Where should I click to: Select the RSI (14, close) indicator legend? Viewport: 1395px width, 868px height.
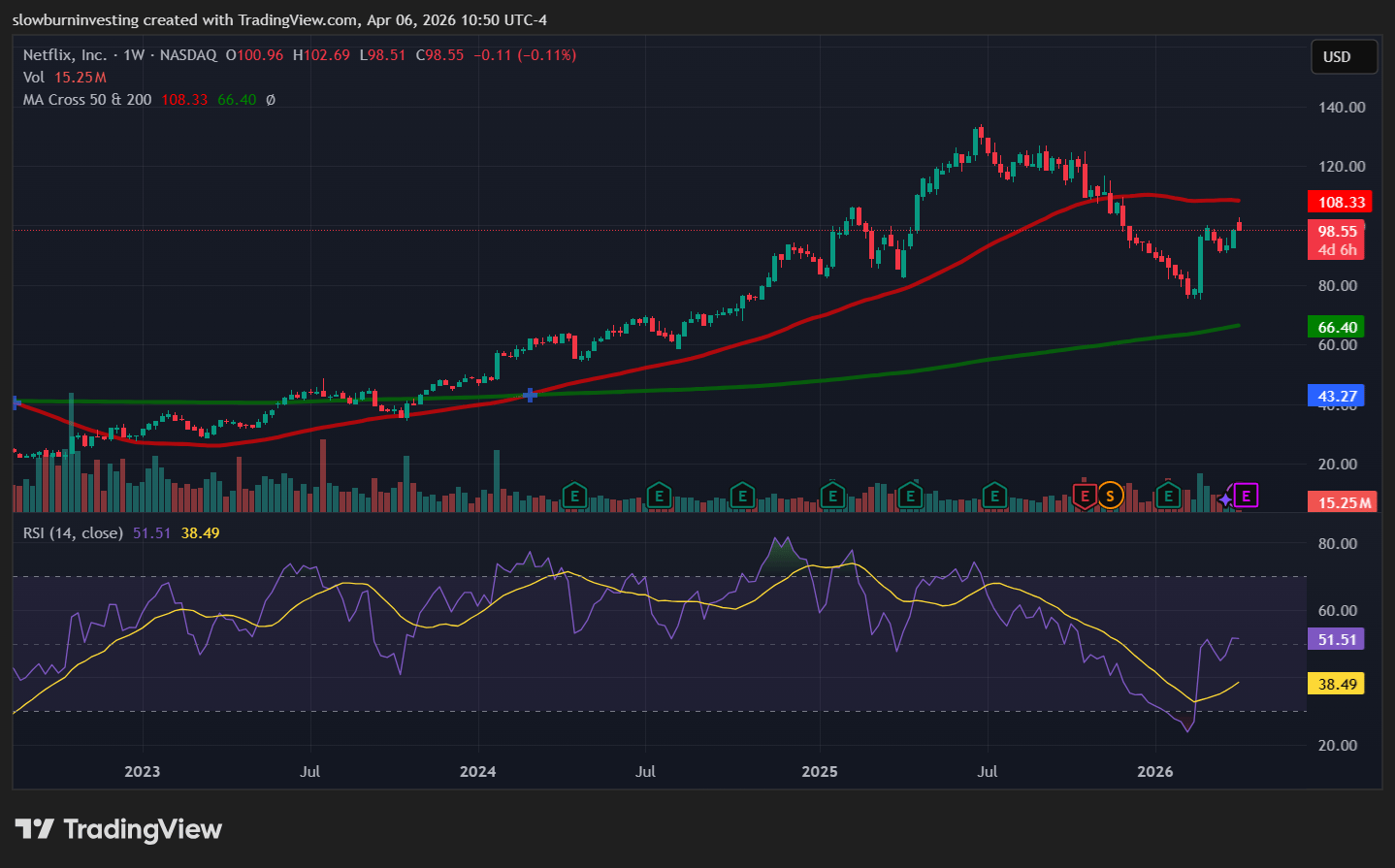(x=73, y=533)
